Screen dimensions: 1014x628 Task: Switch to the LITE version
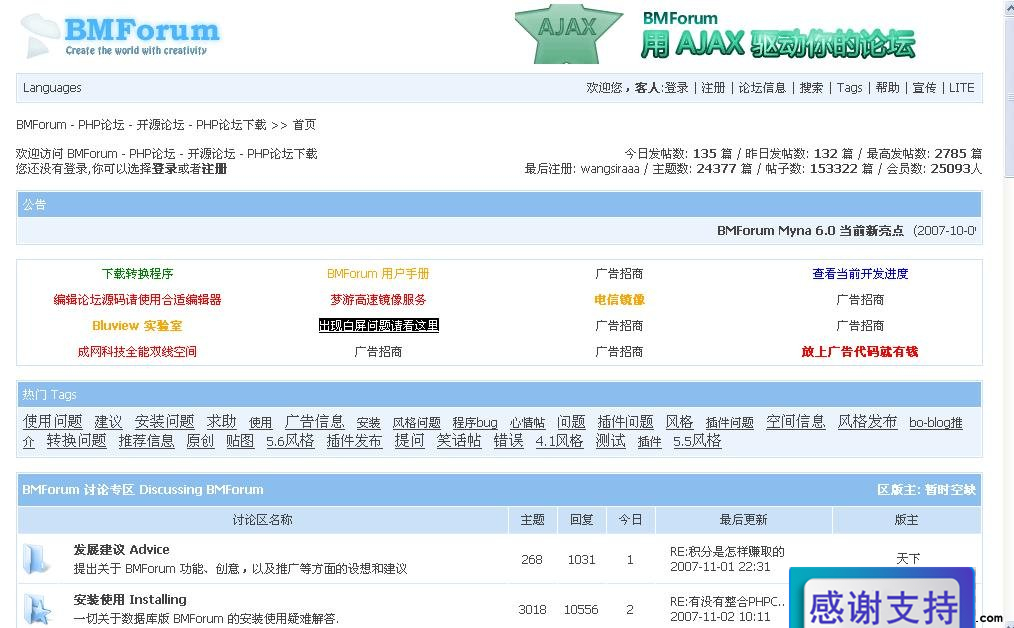click(x=962, y=88)
